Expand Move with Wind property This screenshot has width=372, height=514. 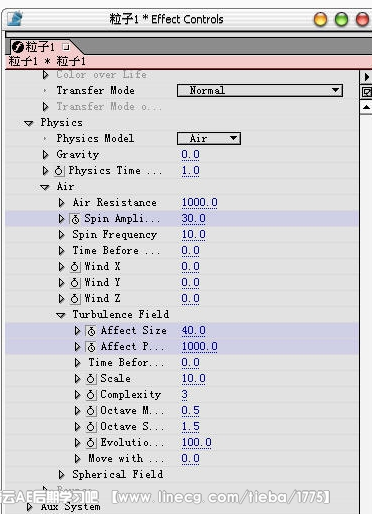coord(77,459)
